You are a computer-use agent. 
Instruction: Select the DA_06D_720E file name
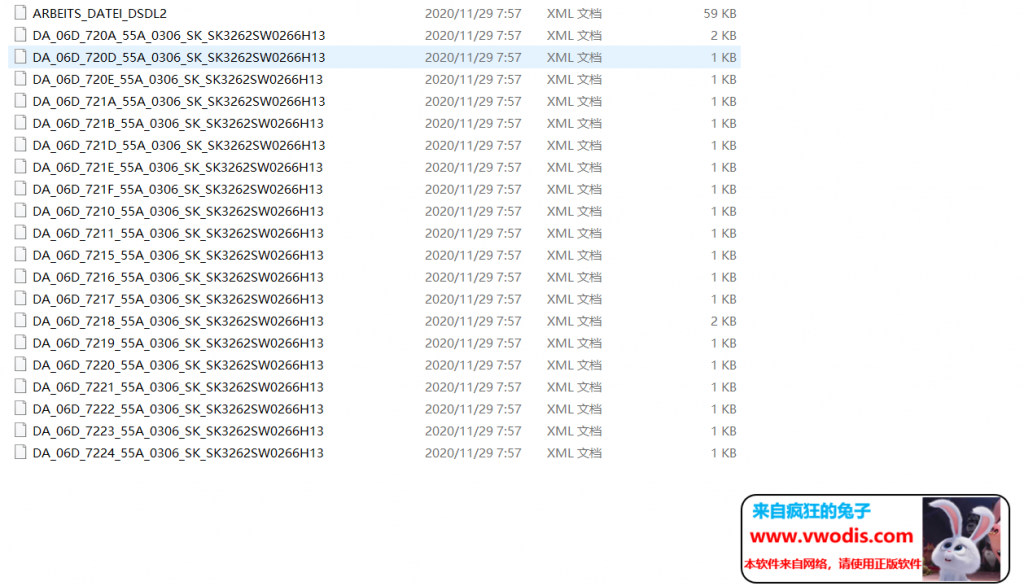(178, 80)
